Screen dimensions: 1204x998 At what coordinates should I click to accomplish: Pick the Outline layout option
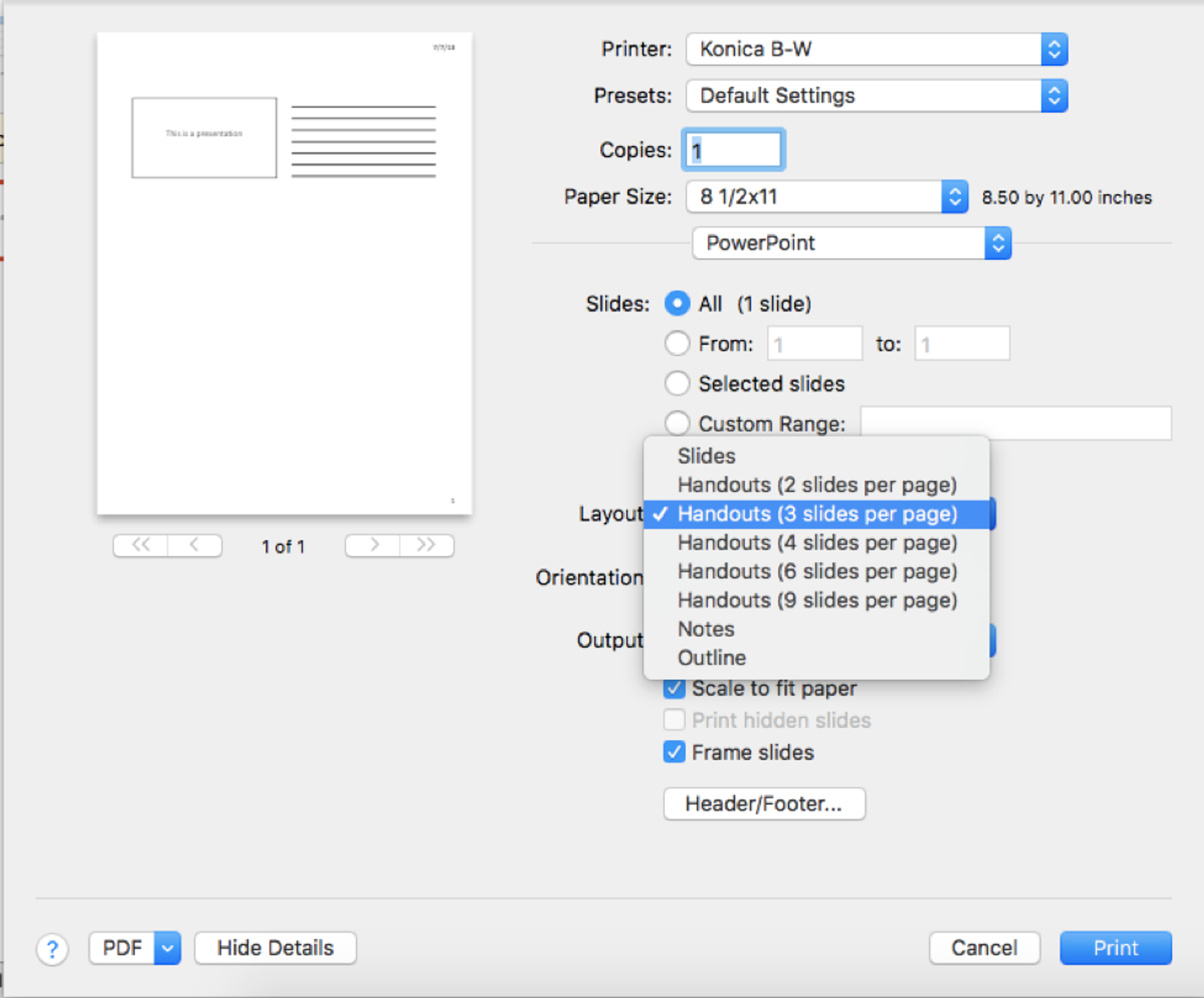coord(711,657)
